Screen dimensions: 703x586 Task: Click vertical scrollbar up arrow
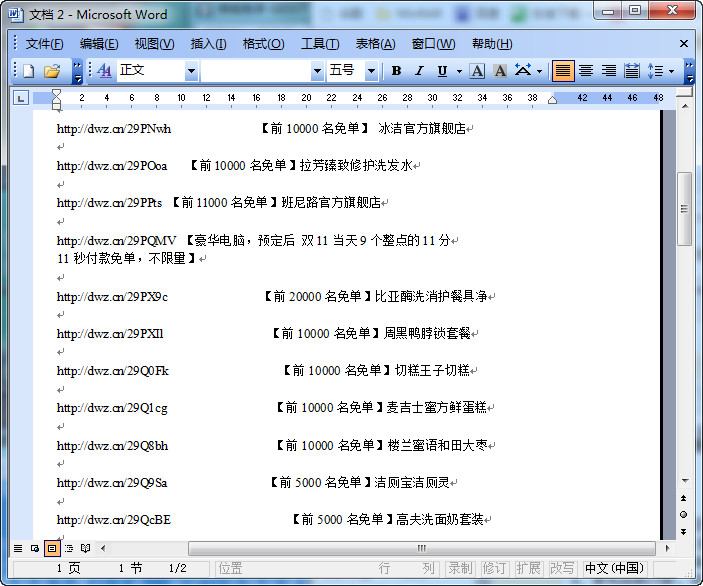685,106
